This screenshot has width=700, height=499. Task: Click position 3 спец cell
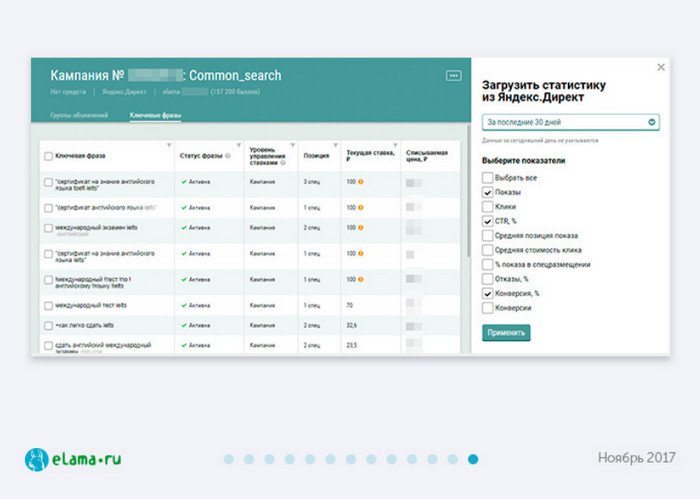[312, 182]
